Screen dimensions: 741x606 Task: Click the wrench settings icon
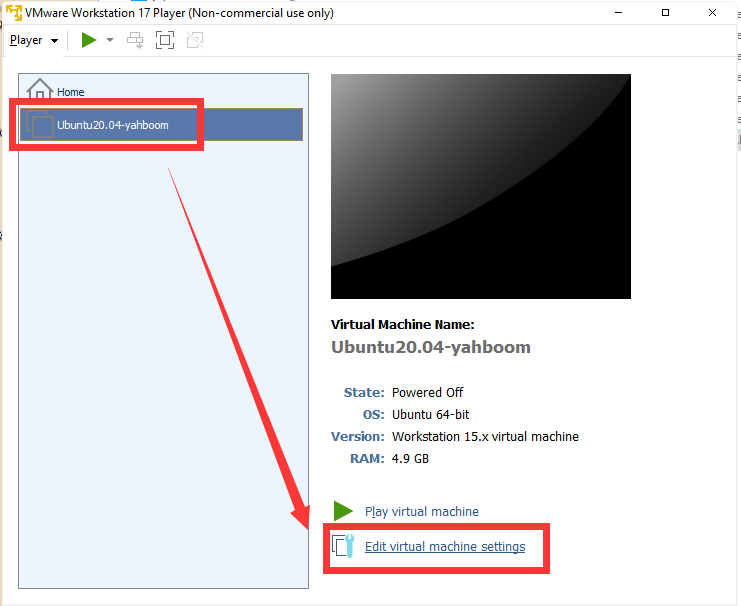point(344,546)
